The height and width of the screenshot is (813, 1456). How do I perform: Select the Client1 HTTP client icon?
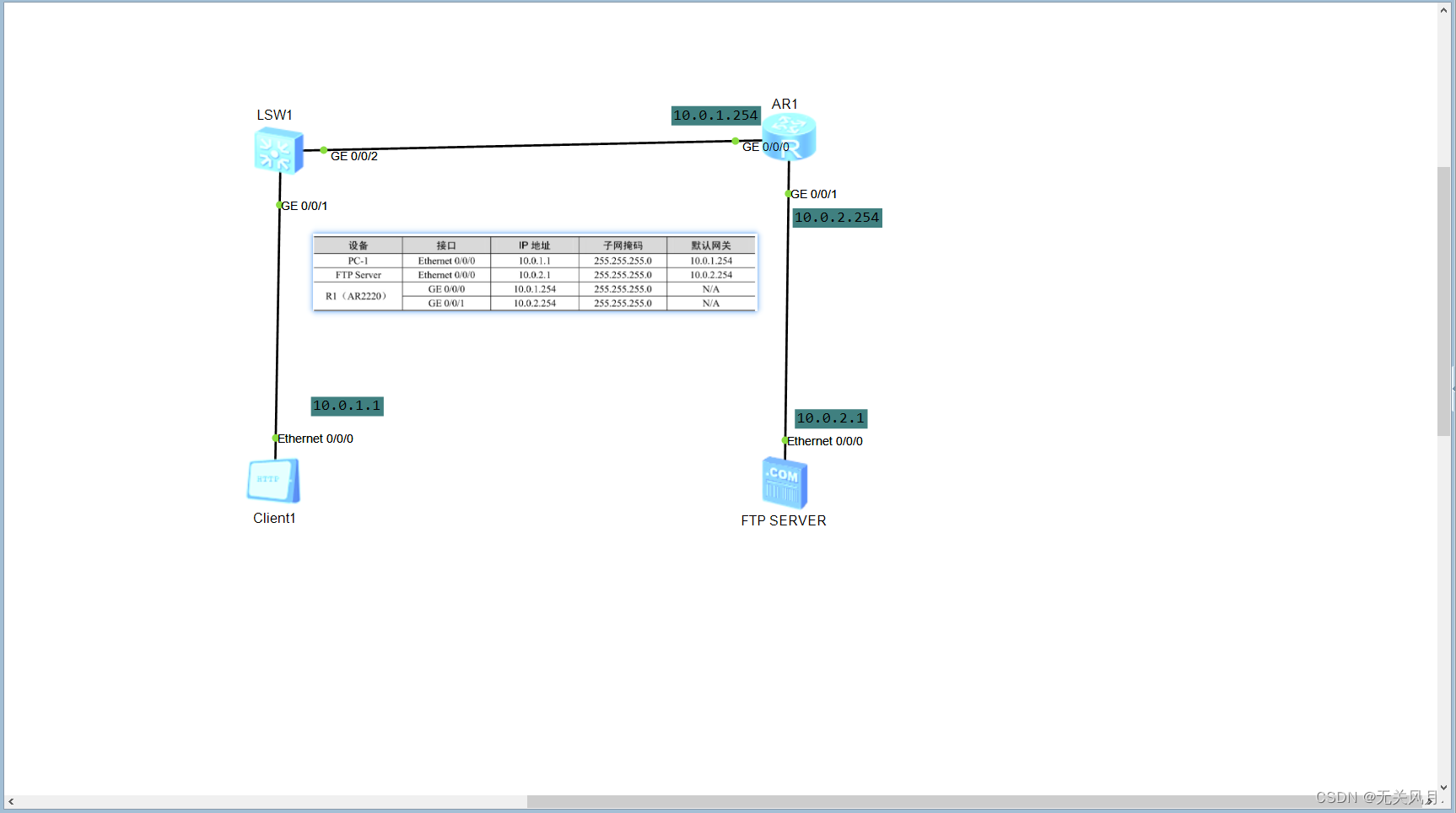click(x=273, y=481)
